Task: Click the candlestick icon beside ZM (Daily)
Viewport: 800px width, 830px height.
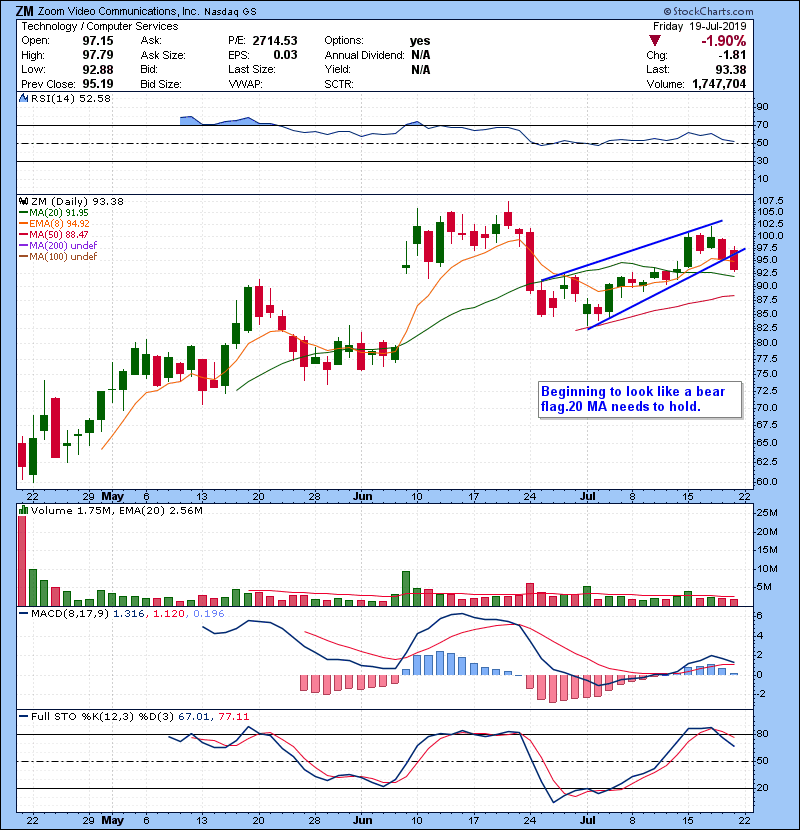Action: tap(23, 201)
